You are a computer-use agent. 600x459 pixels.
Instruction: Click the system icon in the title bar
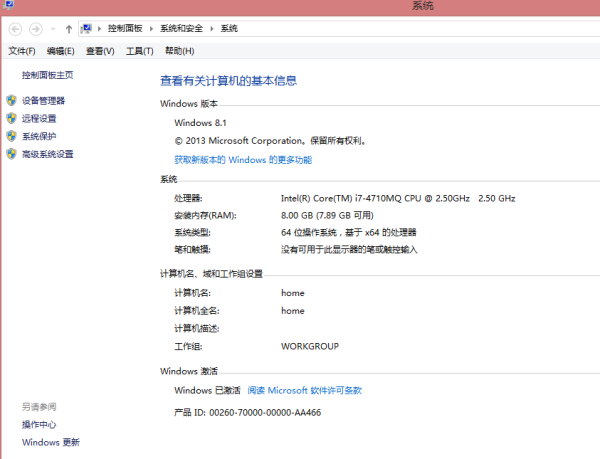click(x=8, y=5)
